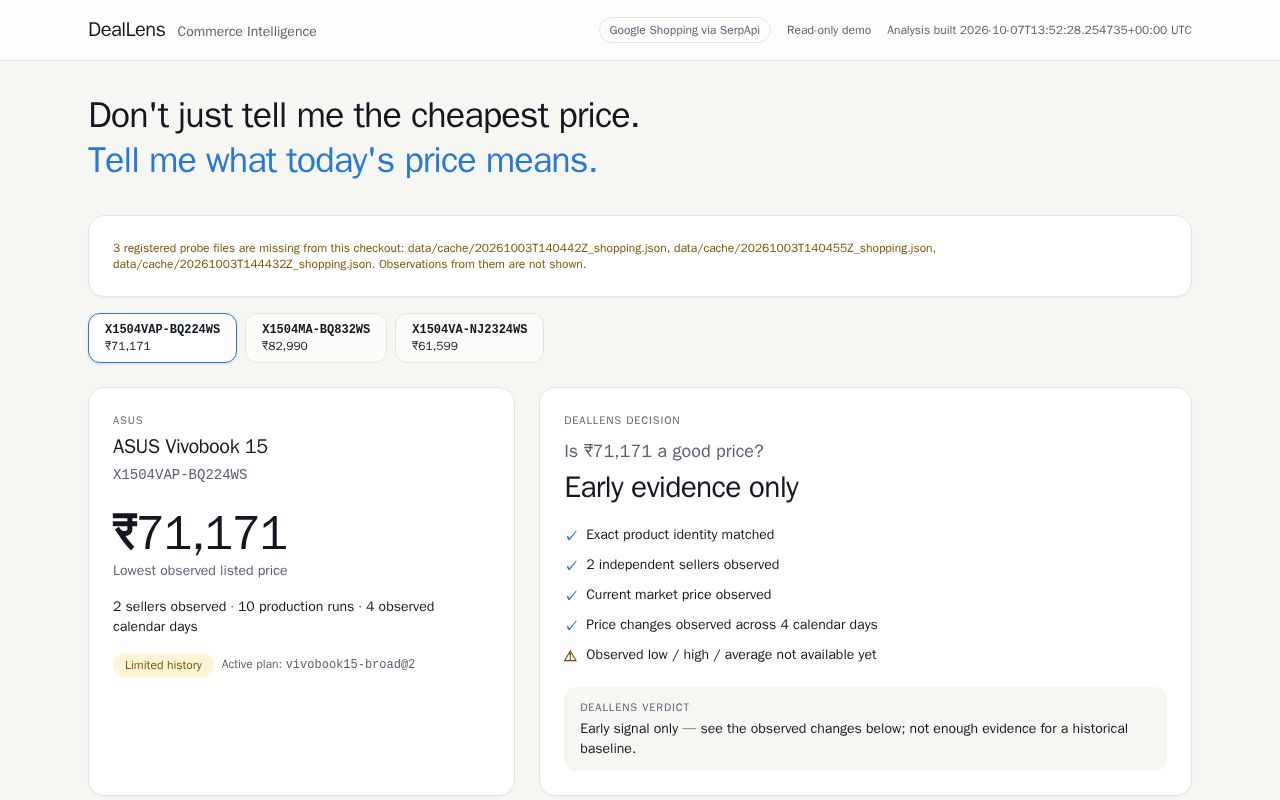Image resolution: width=1280 pixels, height=800 pixels.
Task: Click the checkmark beside Exact product identity matched
Action: tap(571, 536)
